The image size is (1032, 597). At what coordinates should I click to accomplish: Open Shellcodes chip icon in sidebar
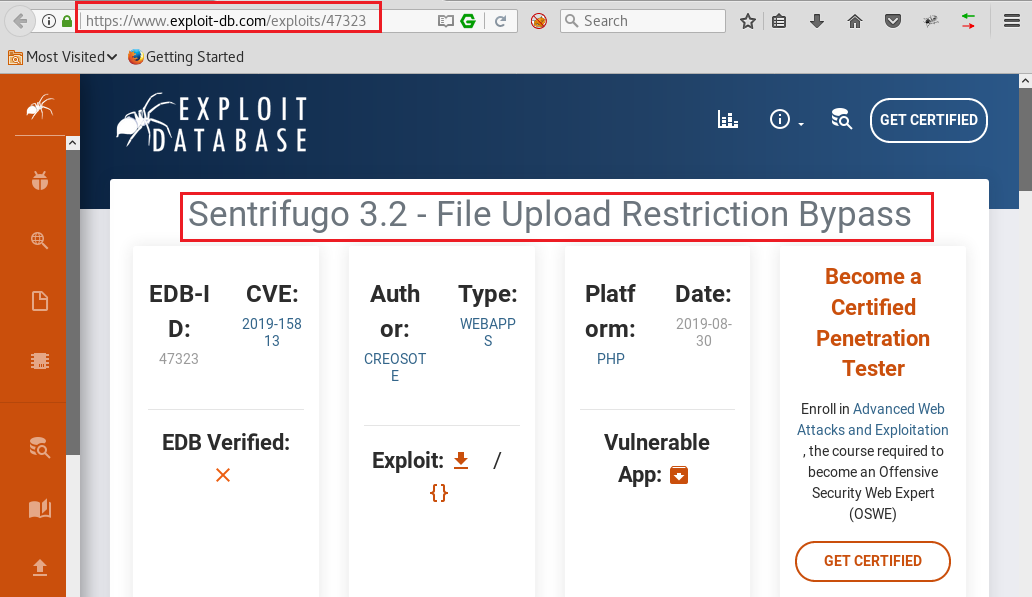coord(39,361)
